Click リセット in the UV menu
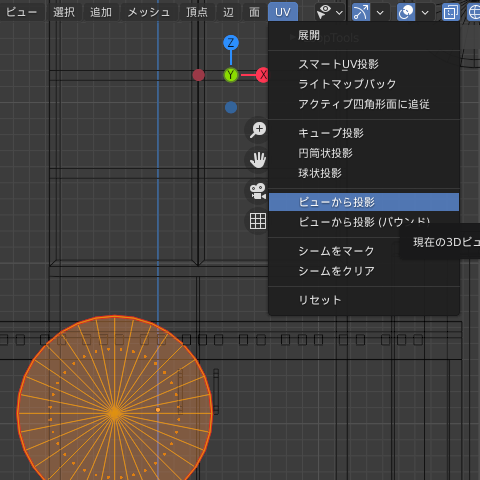 coord(364,300)
